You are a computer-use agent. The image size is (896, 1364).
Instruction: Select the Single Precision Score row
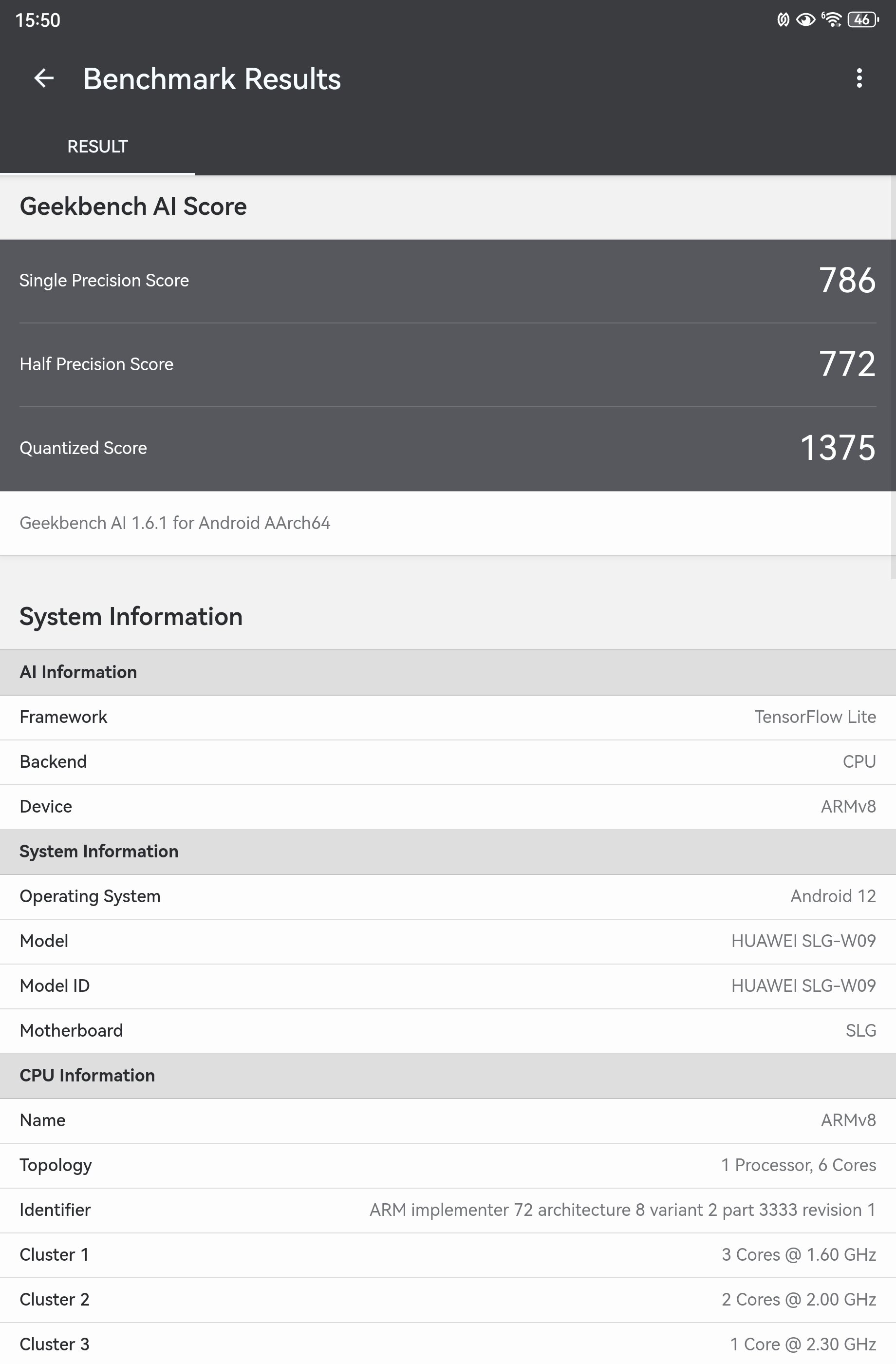(448, 281)
